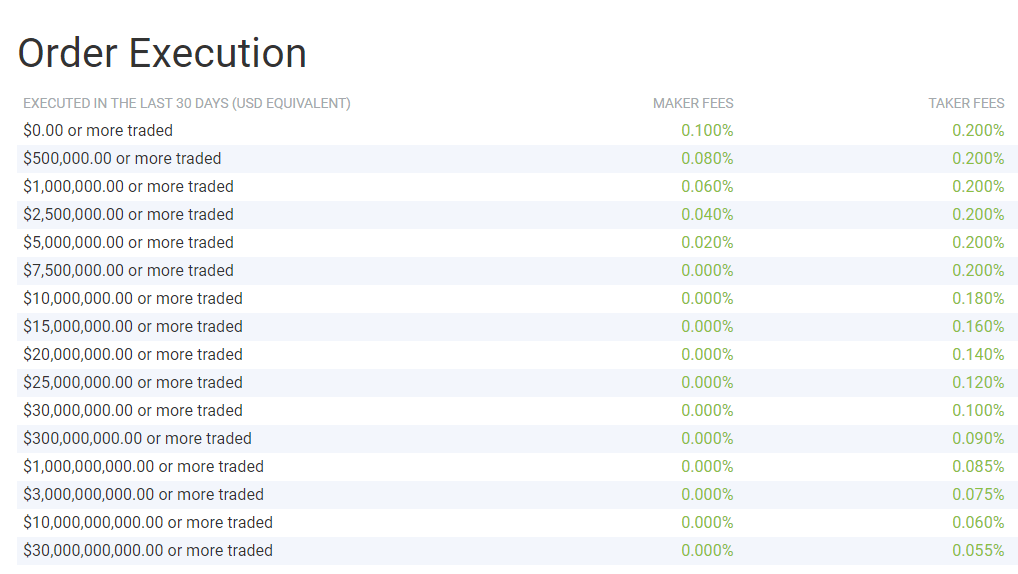Image resolution: width=1018 pixels, height=574 pixels.
Task: Click the 0.080% maker fee value
Action: click(x=707, y=158)
